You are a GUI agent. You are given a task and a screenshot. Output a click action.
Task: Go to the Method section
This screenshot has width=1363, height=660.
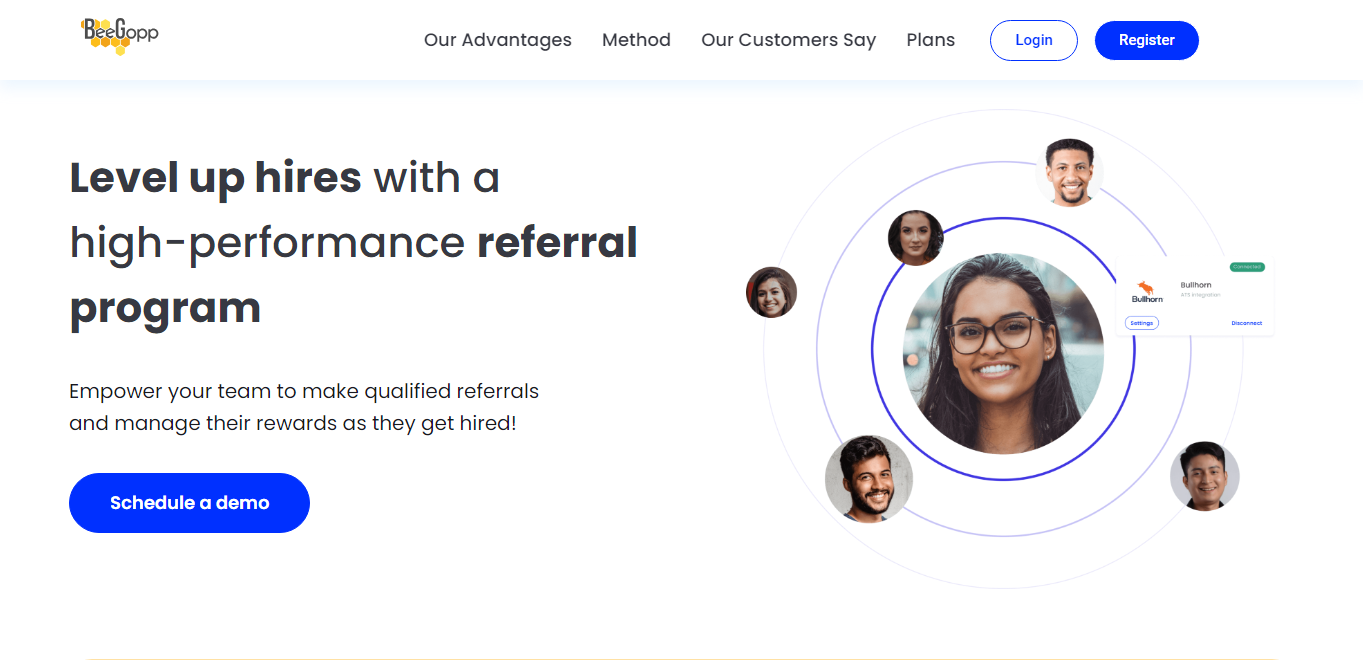pos(636,40)
